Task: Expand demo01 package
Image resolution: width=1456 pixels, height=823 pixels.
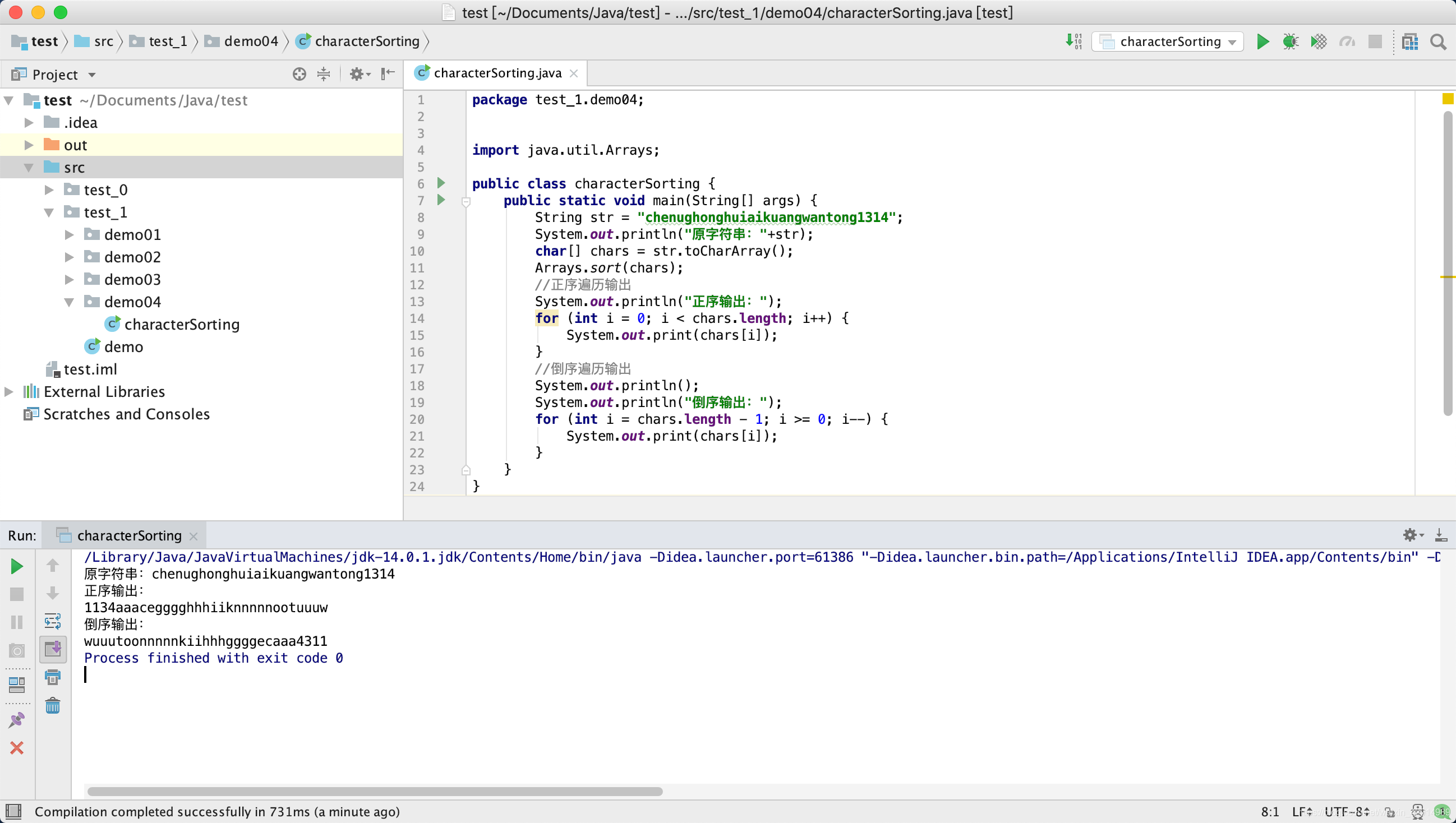Action: [70, 234]
